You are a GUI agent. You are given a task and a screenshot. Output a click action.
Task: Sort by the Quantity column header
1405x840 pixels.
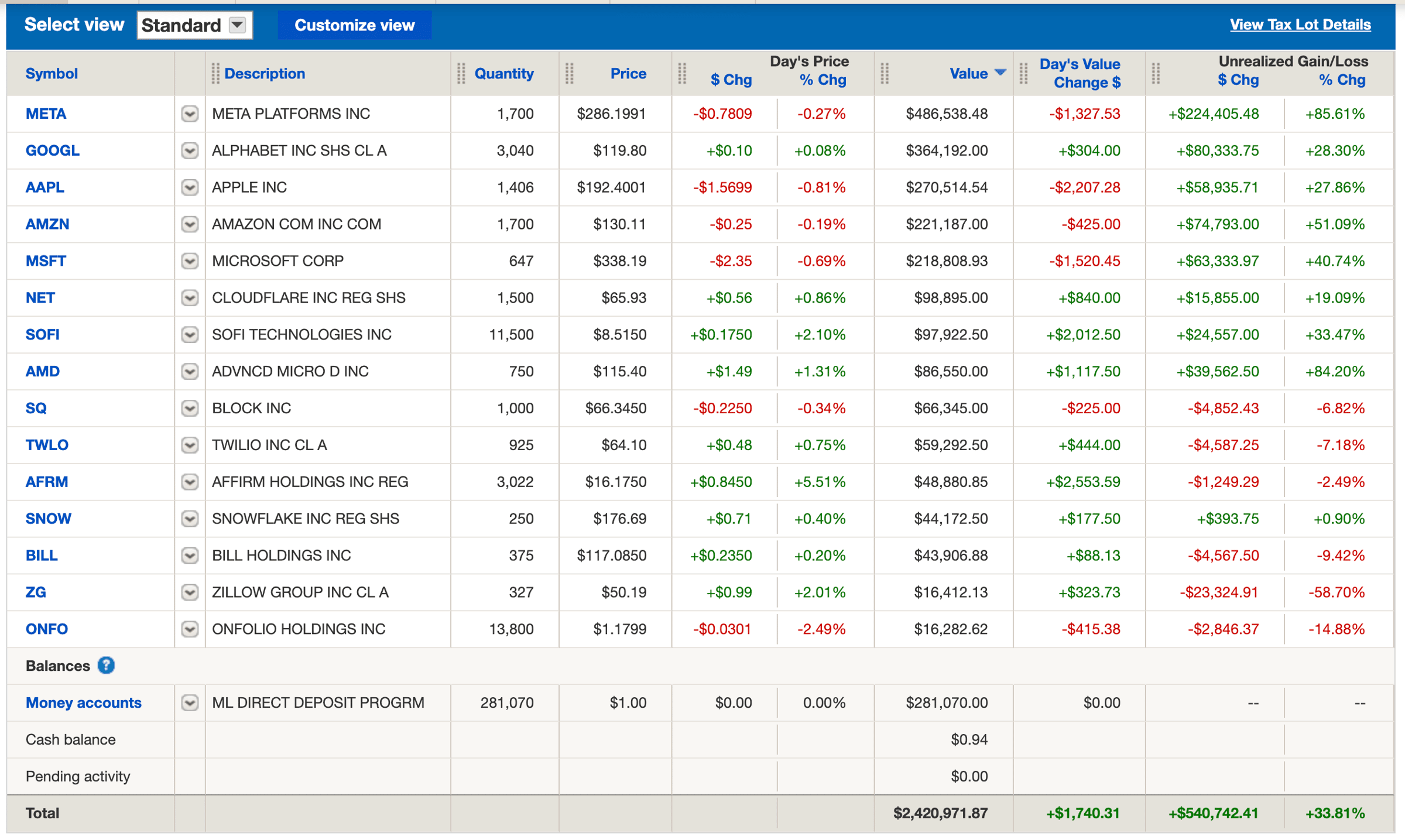pyautogui.click(x=503, y=74)
